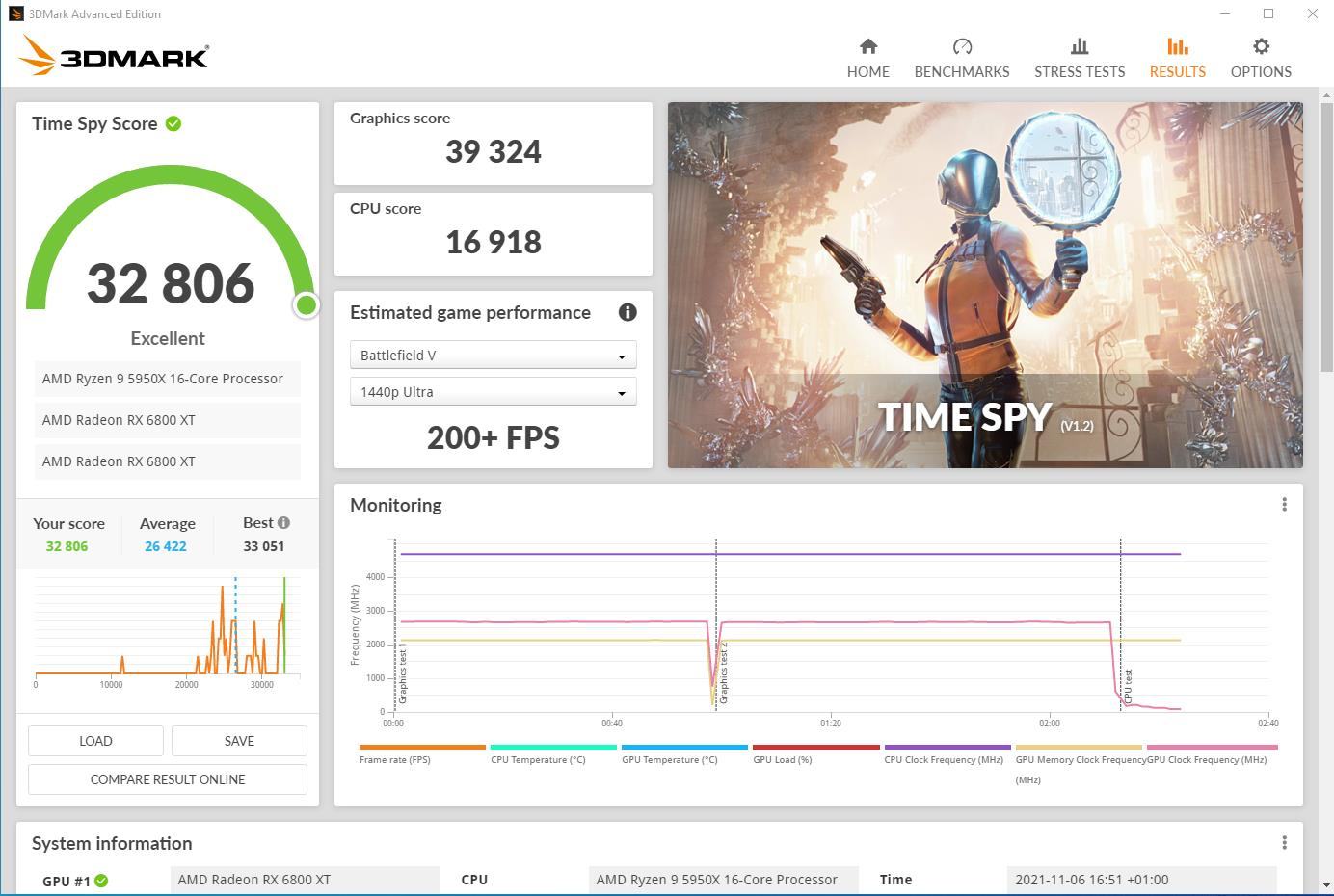Open the System information three-dot menu
Image resolution: width=1334 pixels, height=896 pixels.
pos(1284,843)
